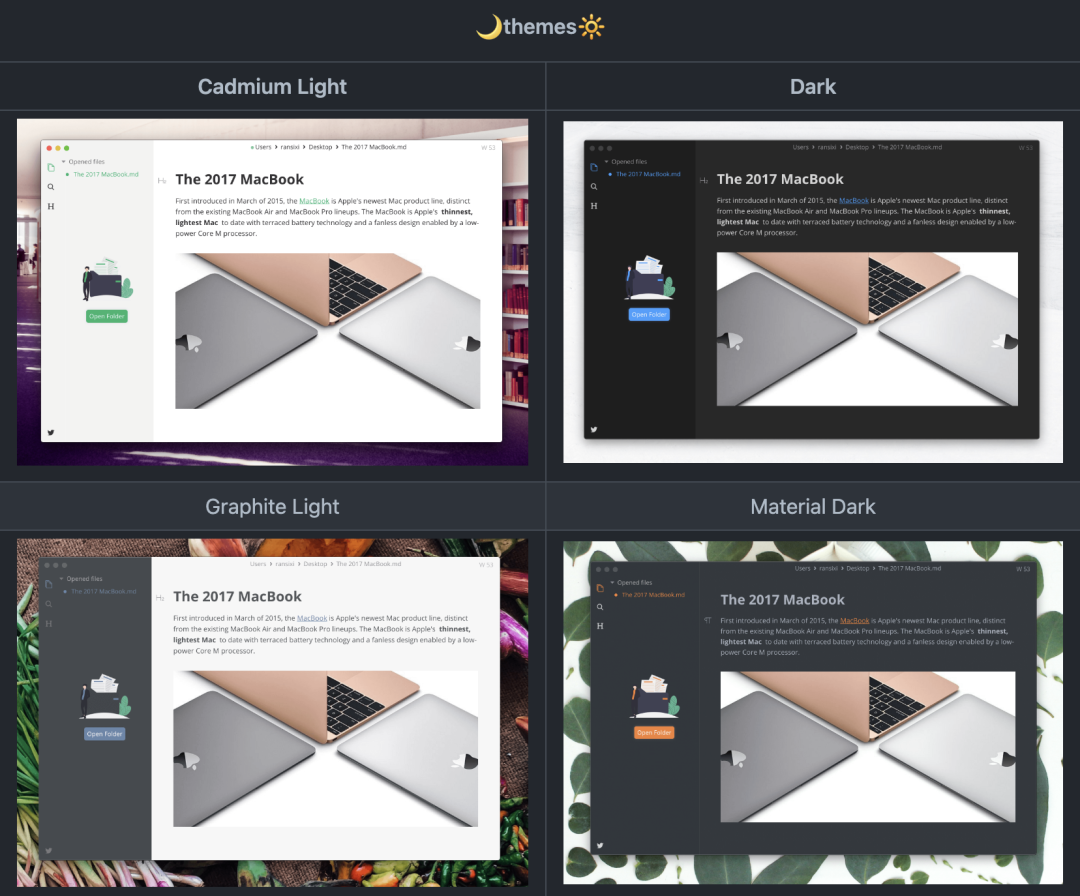Click the Open Folder button in Graphite Light
The height and width of the screenshot is (896, 1080).
(x=105, y=734)
